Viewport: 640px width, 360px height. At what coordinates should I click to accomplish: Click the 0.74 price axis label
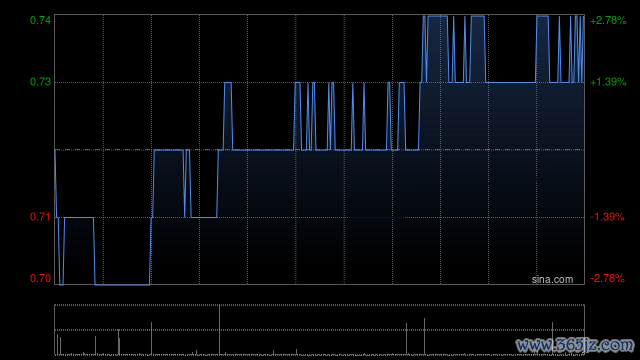(x=40, y=20)
